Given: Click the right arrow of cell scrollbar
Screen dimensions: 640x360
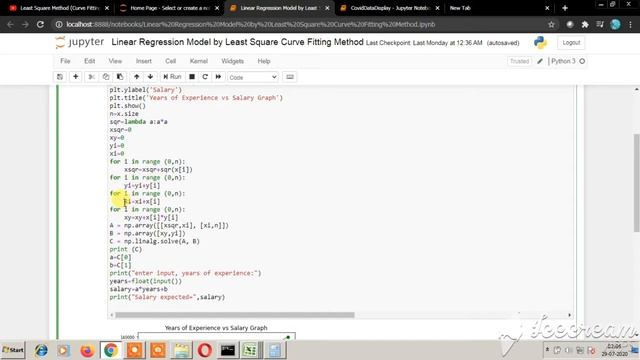Looking at the screenshot, I should coord(569,315).
